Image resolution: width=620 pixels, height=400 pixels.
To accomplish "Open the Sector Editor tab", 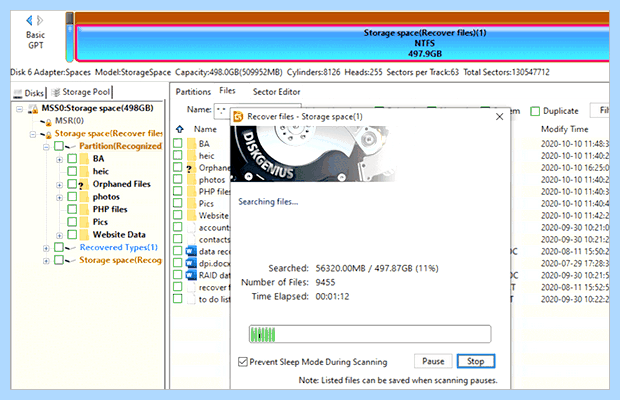I will [276, 92].
